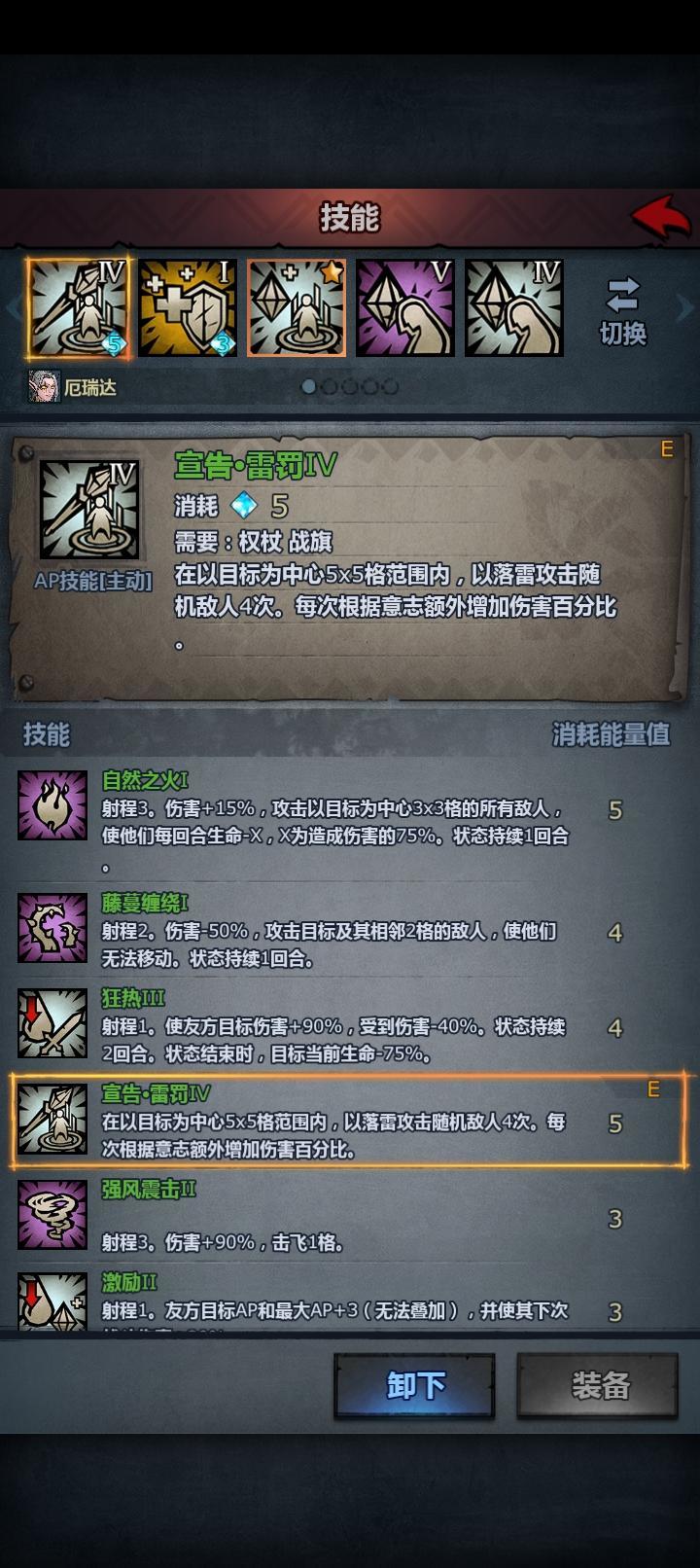Go to previous page with left chevron
Image resolution: width=700 pixels, height=1568 pixels.
pos(13,307)
